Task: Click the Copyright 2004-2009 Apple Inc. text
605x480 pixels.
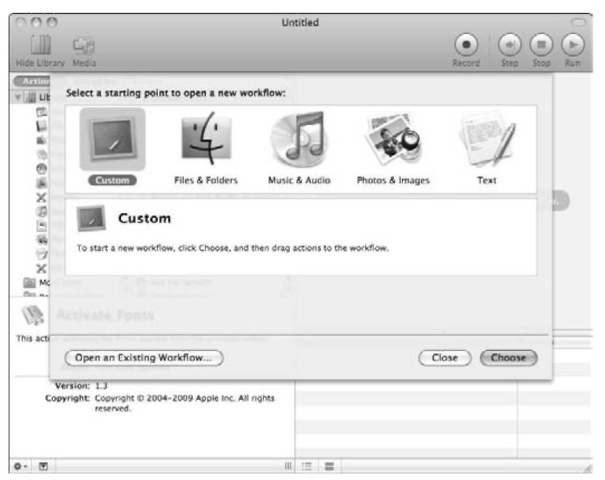Action: 184,403
